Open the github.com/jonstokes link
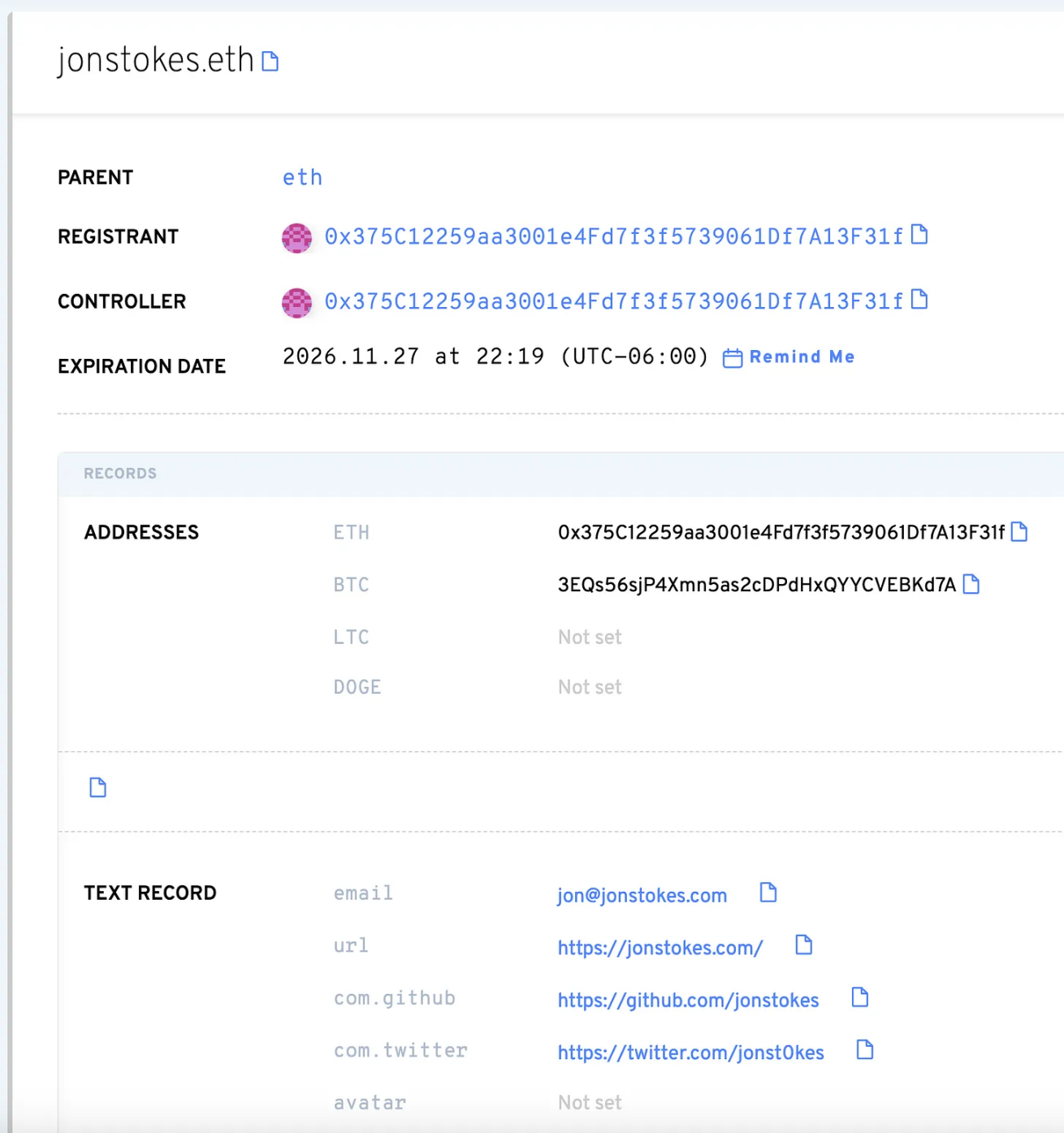The image size is (1064, 1133). coord(688,1000)
